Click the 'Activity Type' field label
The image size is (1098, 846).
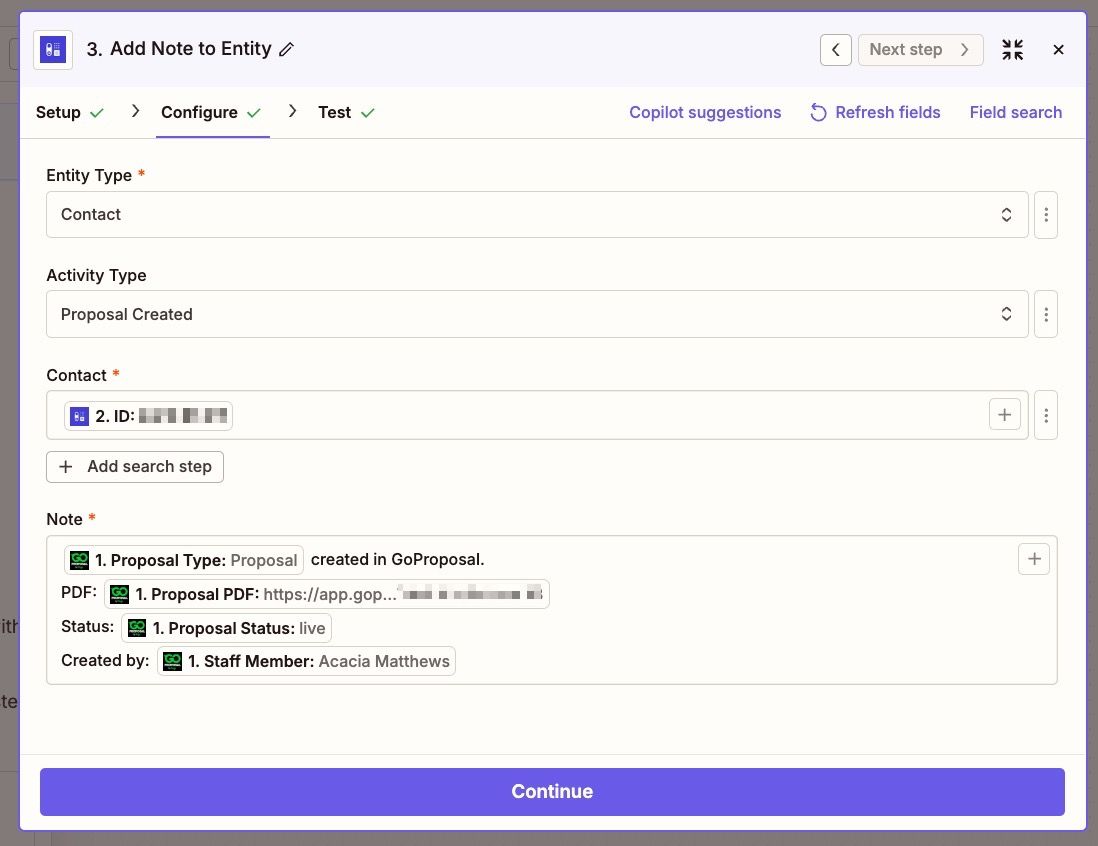(x=96, y=275)
